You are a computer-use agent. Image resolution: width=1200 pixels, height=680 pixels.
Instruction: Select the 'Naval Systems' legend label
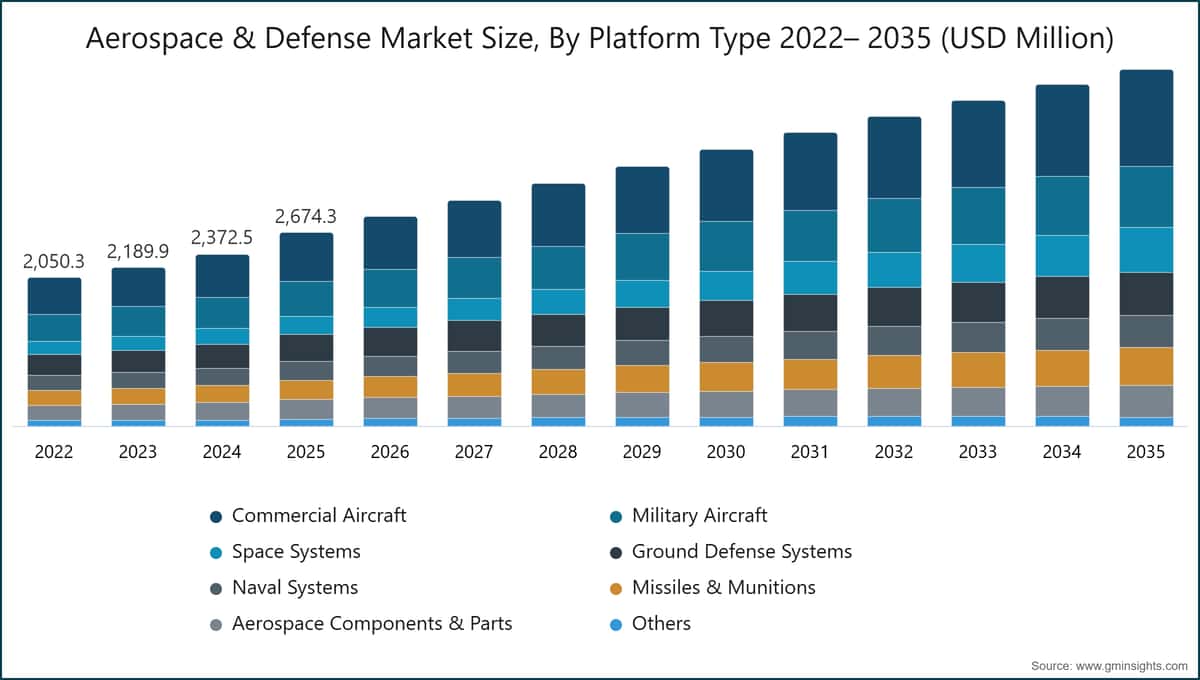click(x=295, y=588)
